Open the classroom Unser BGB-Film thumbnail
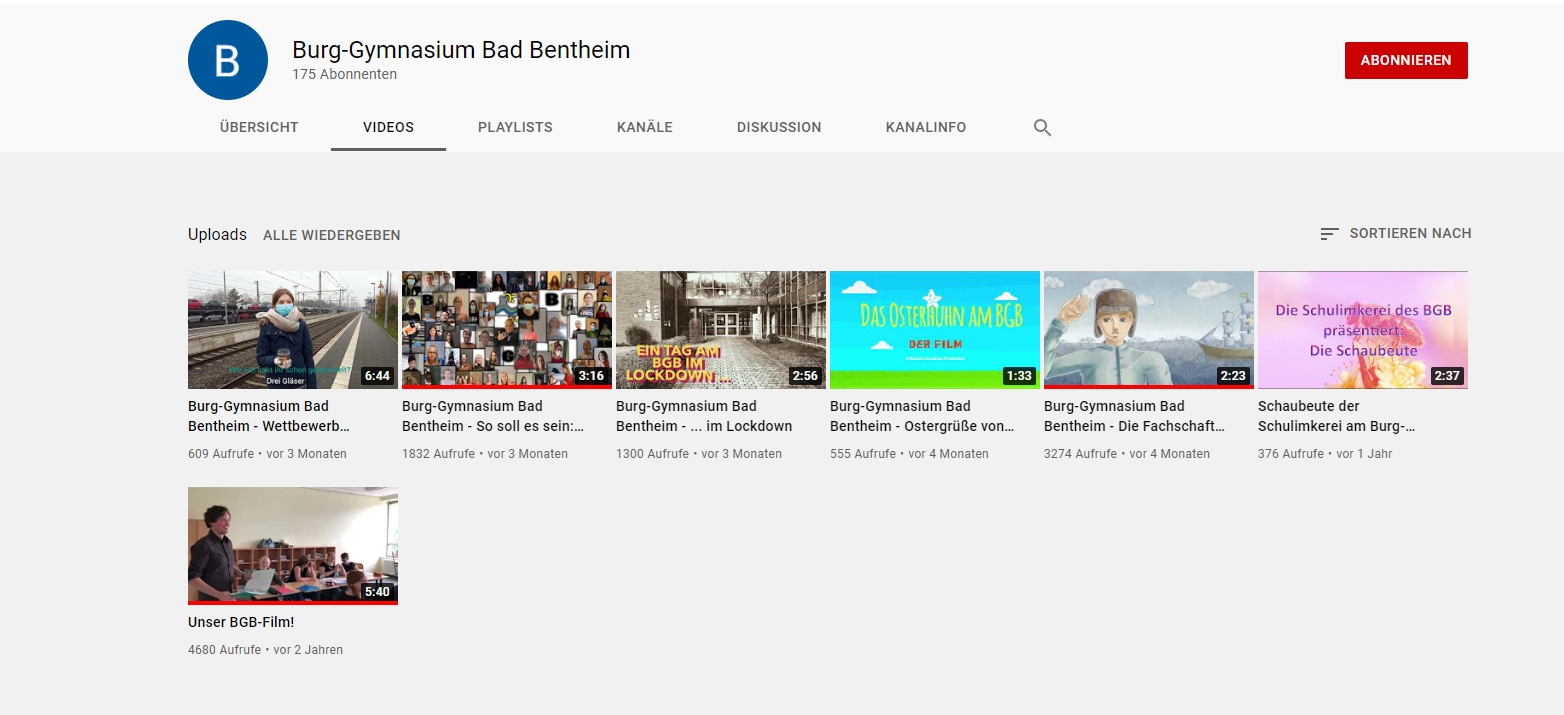Screen dimensions: 1564x715 pos(293,546)
